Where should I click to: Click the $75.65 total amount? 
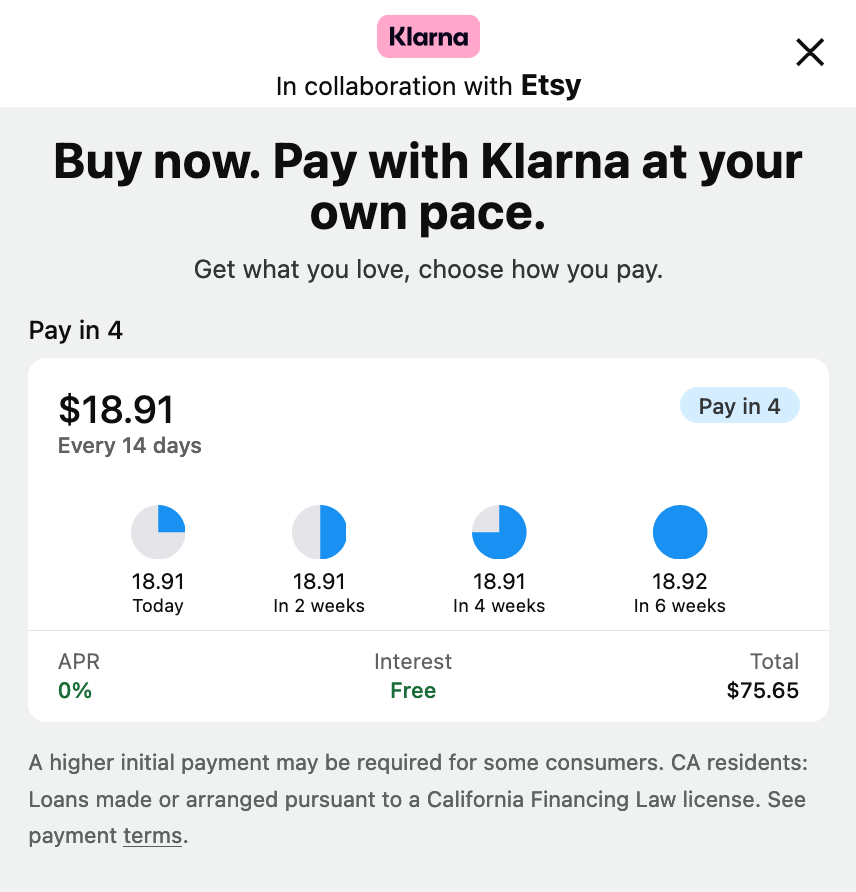point(763,690)
